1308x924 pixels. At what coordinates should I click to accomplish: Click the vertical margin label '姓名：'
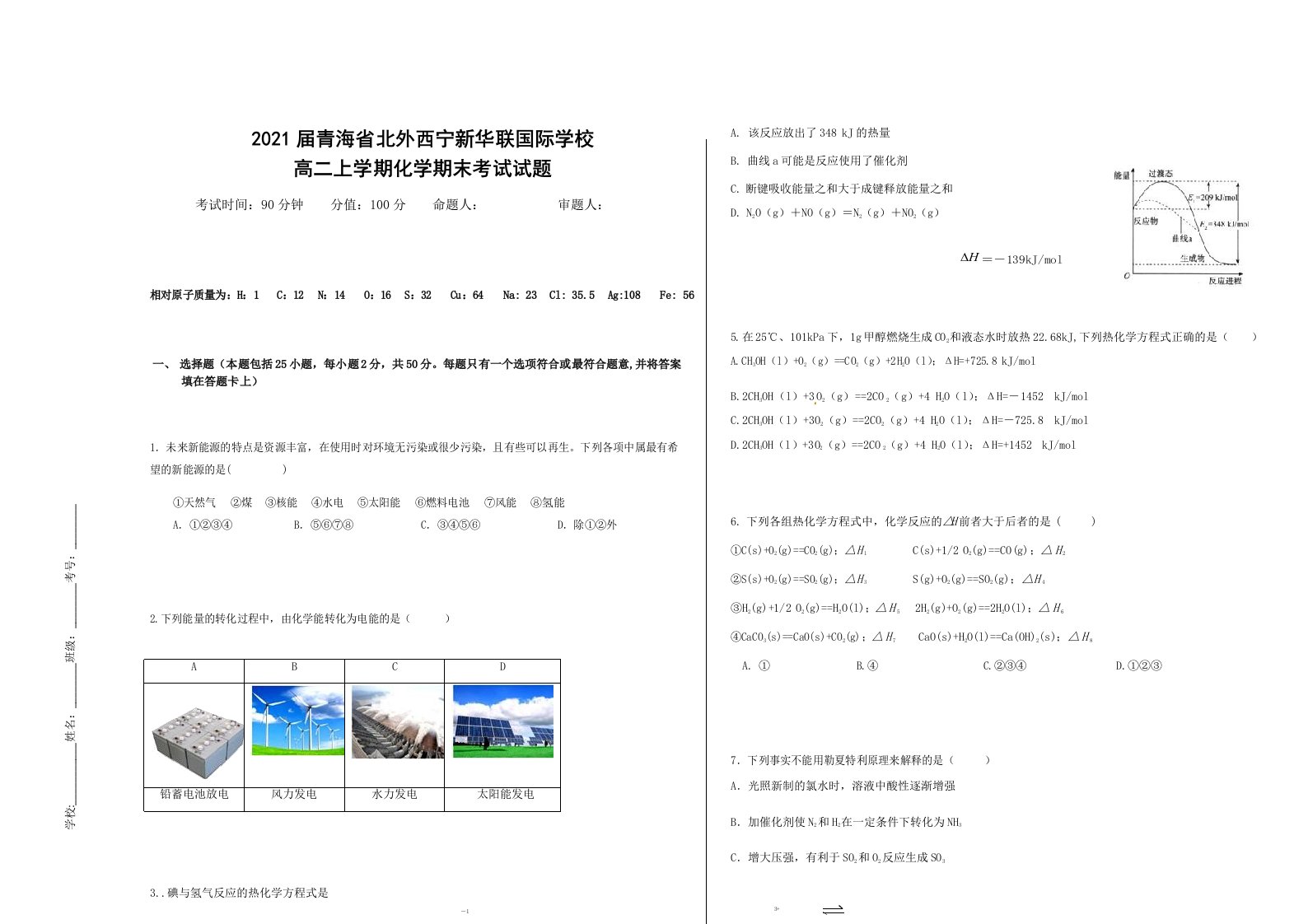coord(71,727)
